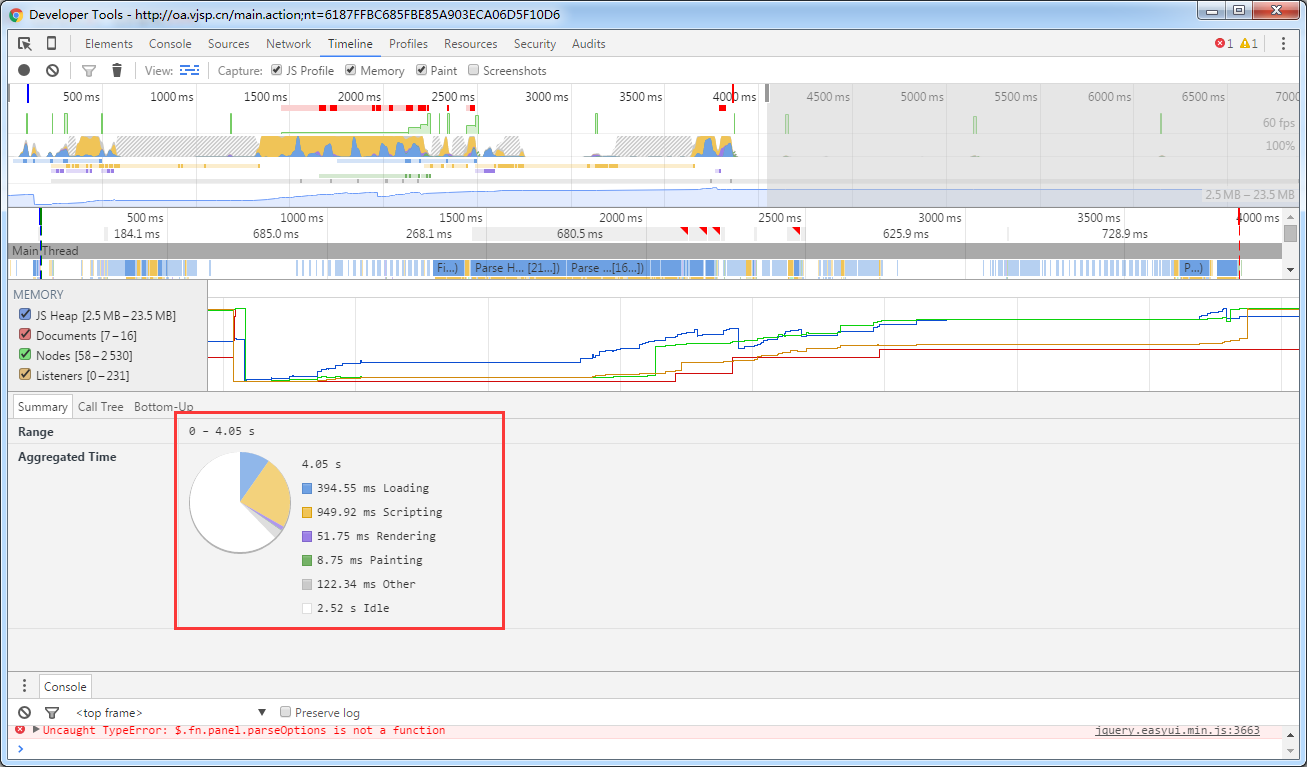Click the 728.9 ms frame bar
The height and width of the screenshot is (767, 1307).
pos(1124,234)
